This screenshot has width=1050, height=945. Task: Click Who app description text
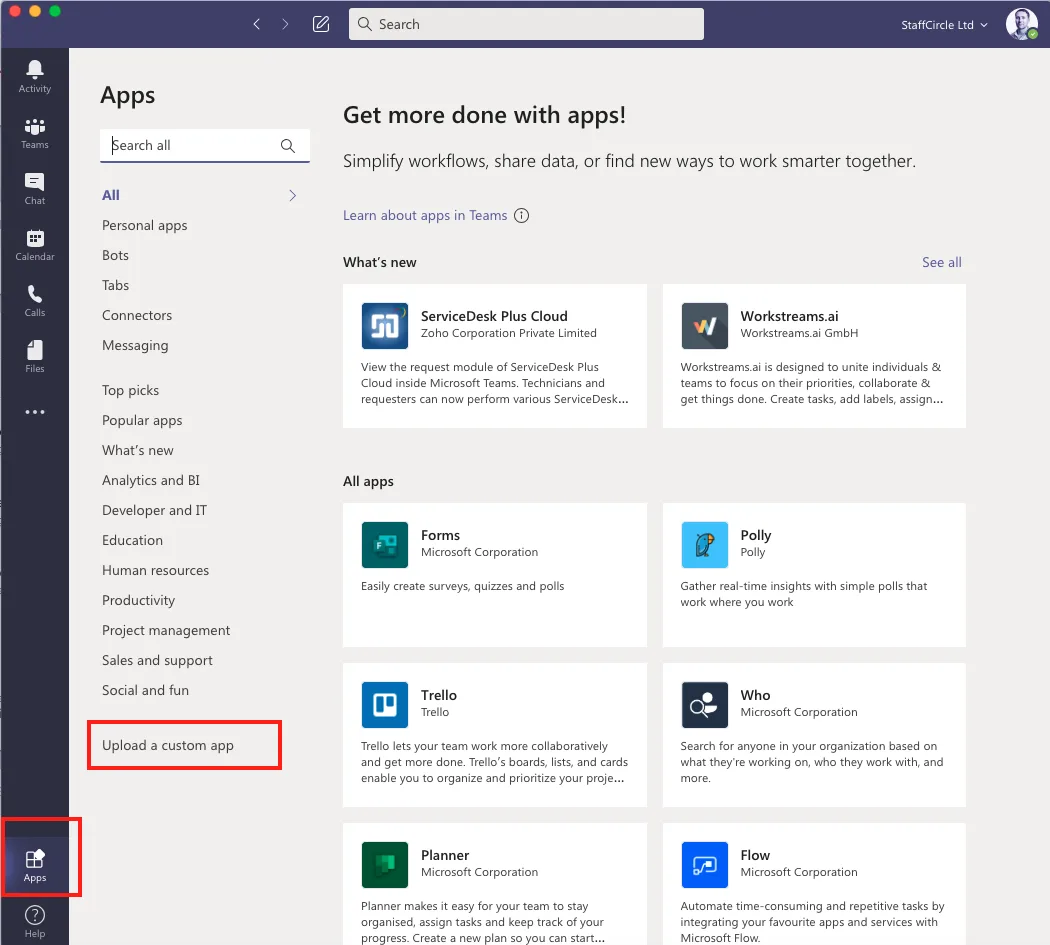(812, 762)
